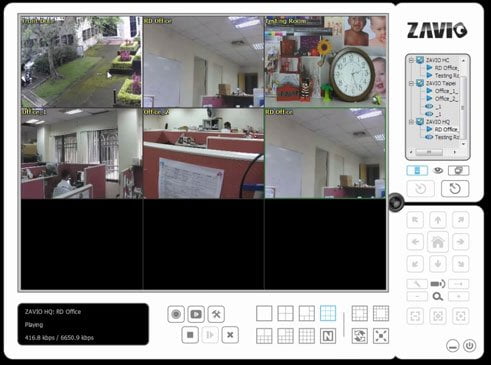Pan the camera right with the right arrow
The height and width of the screenshot is (365, 491).
click(x=461, y=242)
